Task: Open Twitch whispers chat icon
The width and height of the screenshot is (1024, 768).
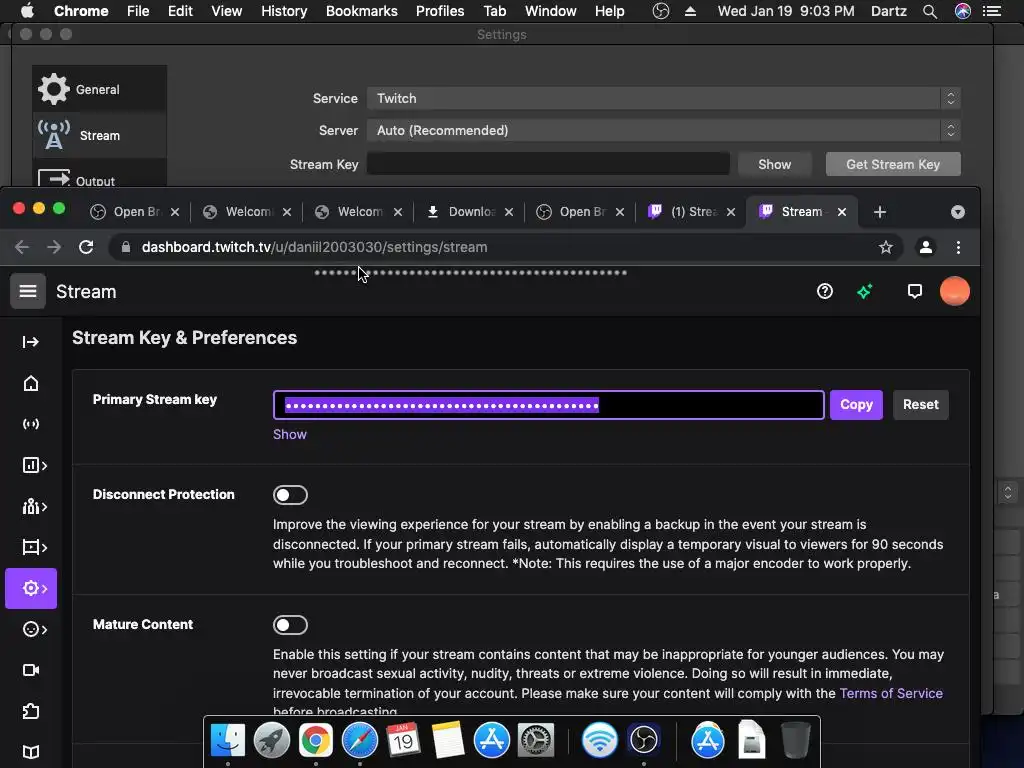Action: (x=914, y=291)
